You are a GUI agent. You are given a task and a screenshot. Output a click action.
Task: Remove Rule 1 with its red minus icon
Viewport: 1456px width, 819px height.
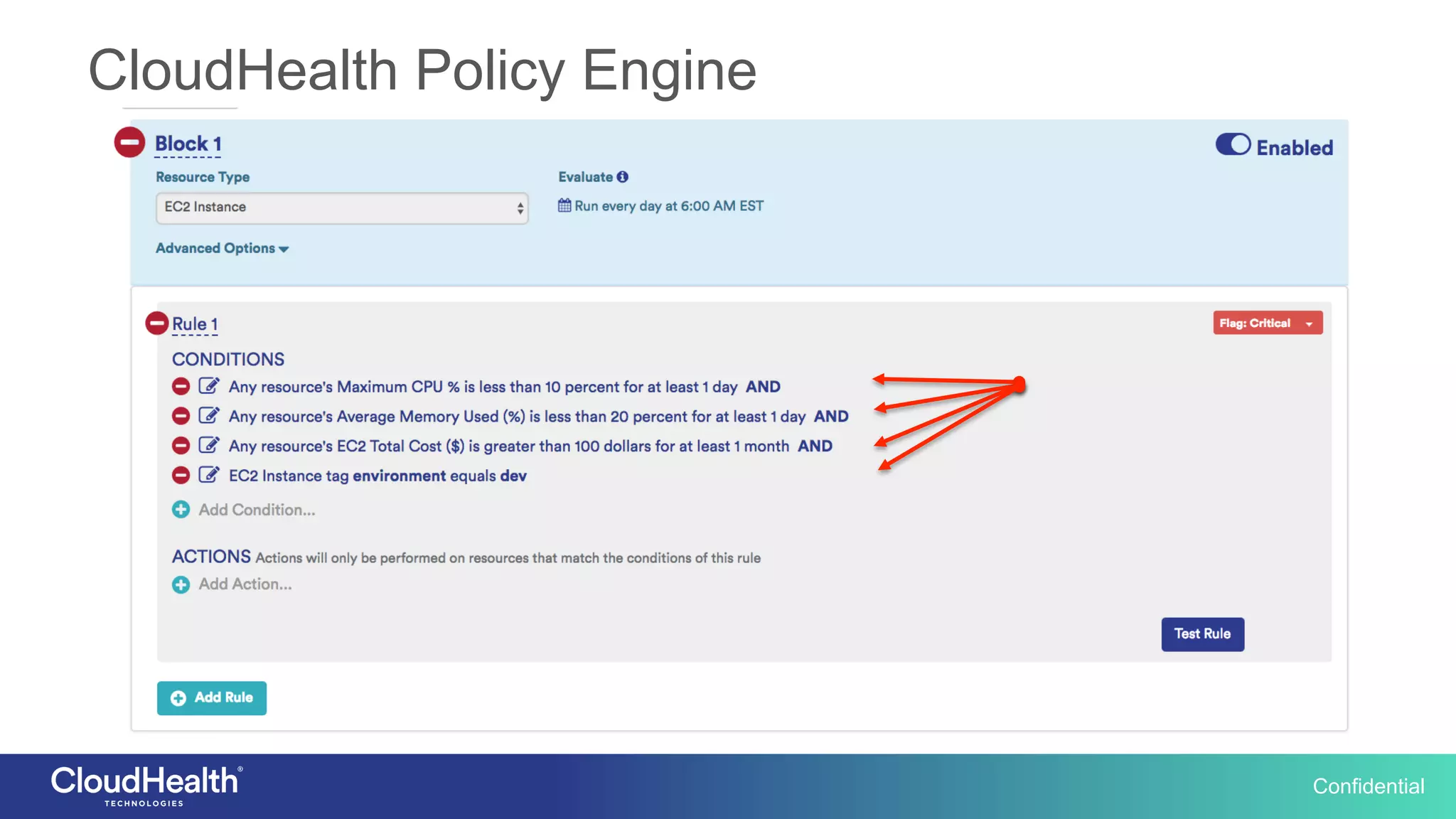click(x=156, y=323)
